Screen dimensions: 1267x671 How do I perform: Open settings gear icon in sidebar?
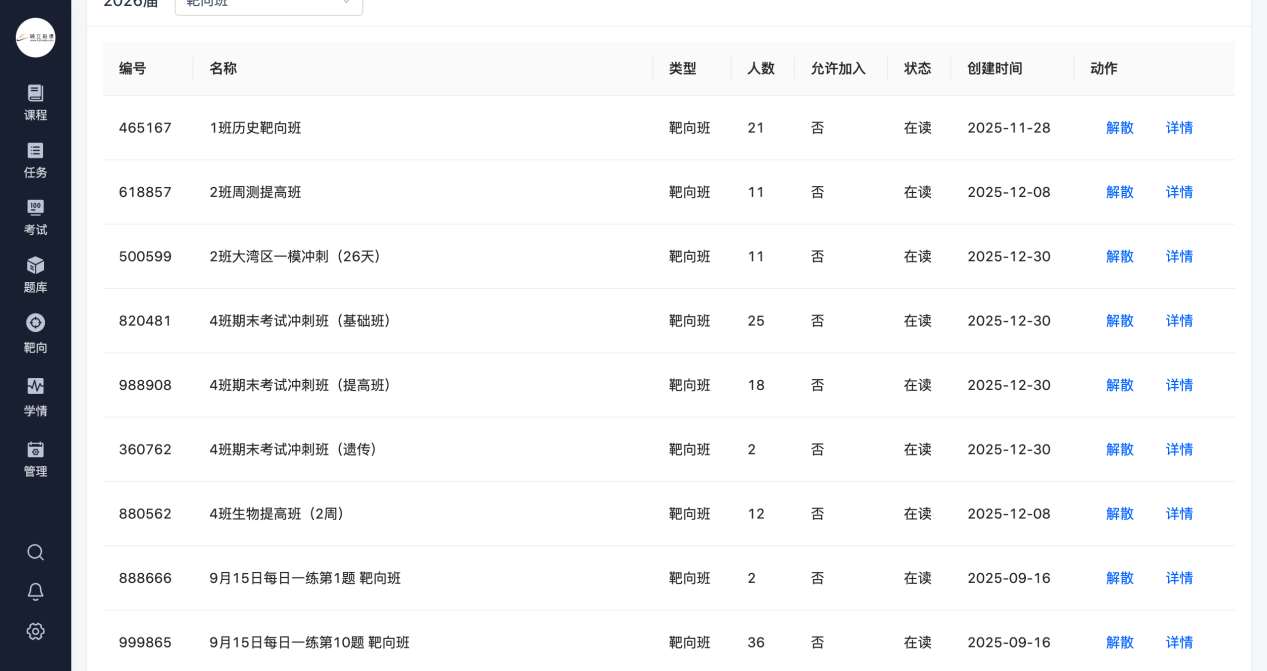point(35,631)
